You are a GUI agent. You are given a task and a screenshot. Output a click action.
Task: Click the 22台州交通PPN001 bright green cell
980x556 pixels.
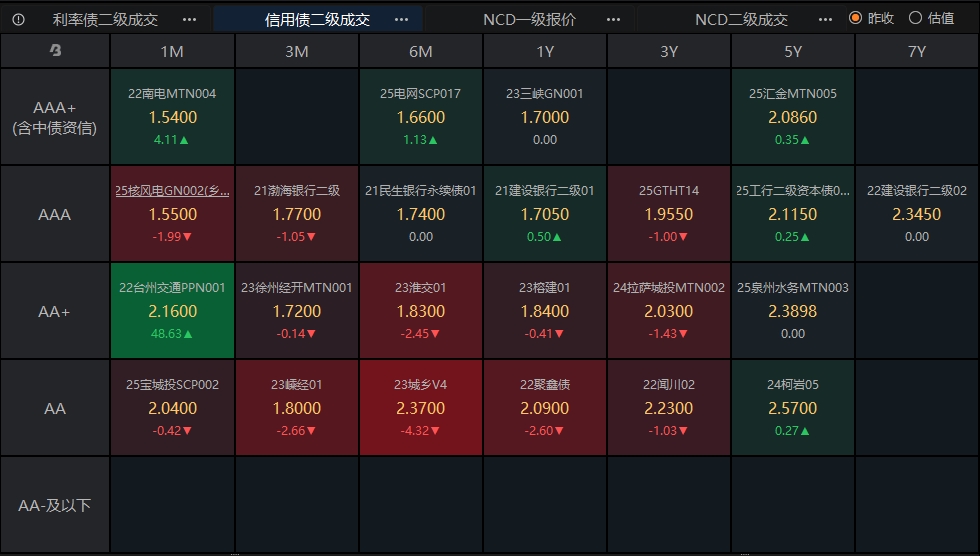point(172,310)
